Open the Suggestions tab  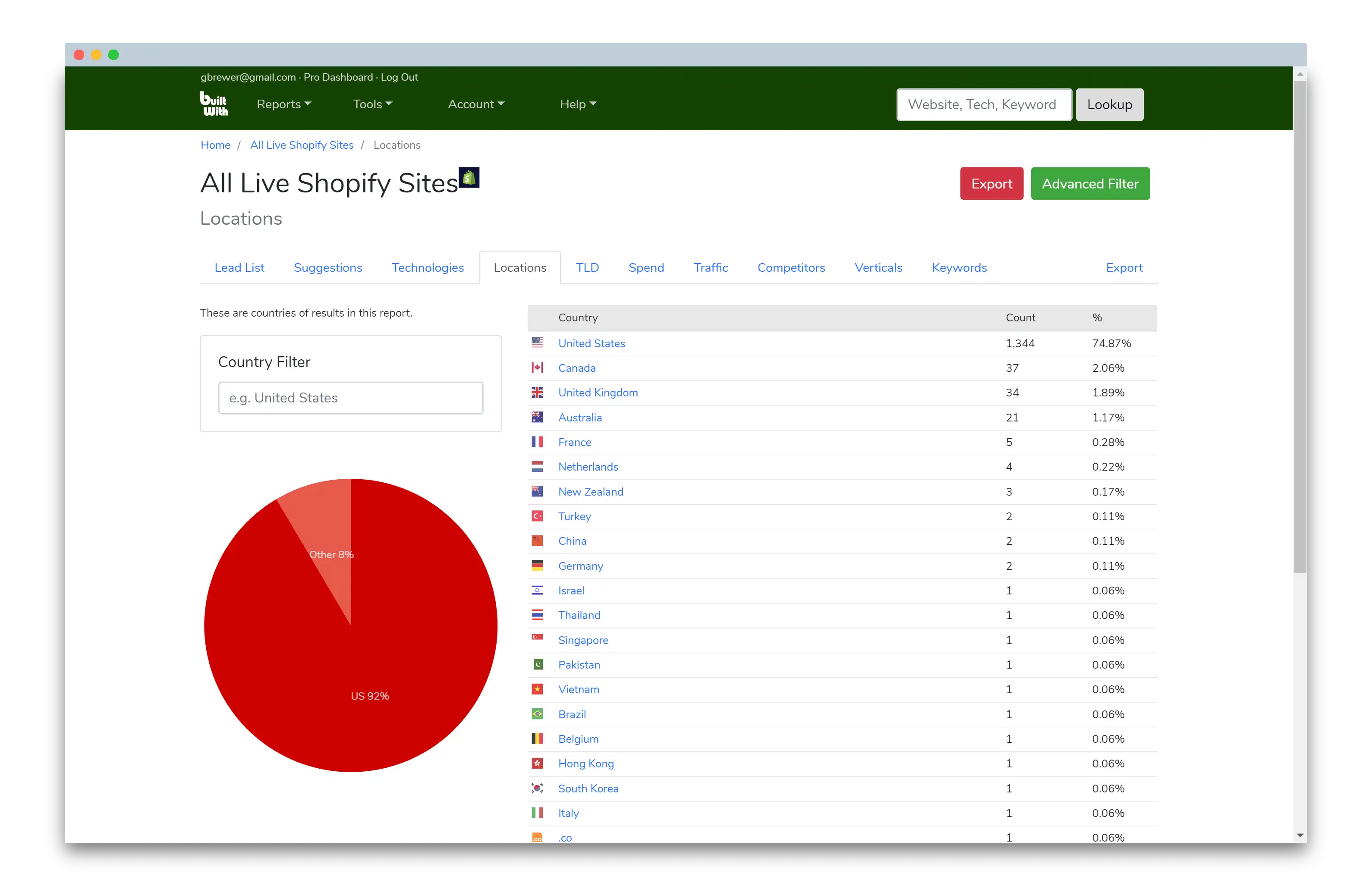pos(328,267)
